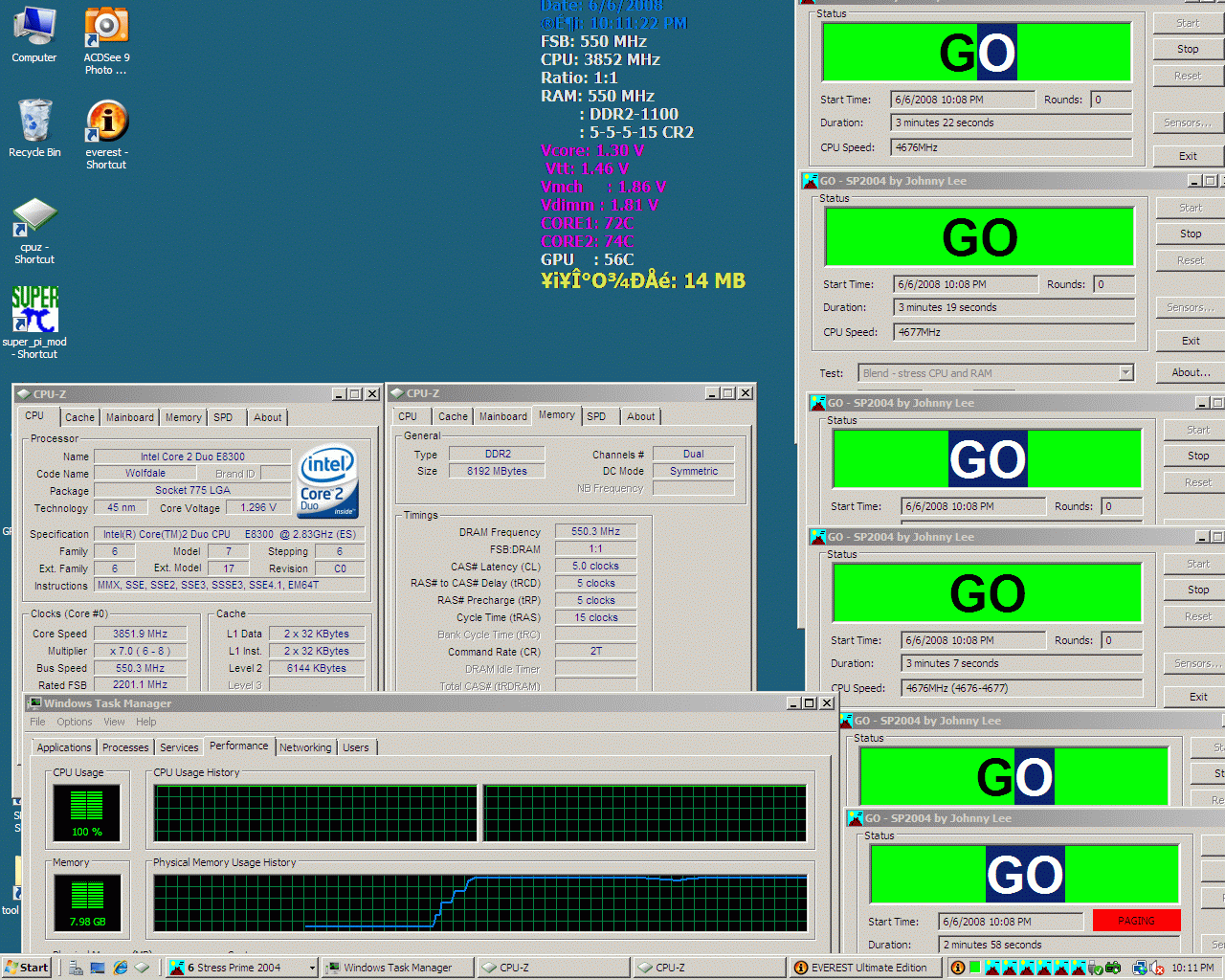Click the About button beside the Test dropdown
This screenshot has width=1225, height=980.
click(x=1191, y=372)
